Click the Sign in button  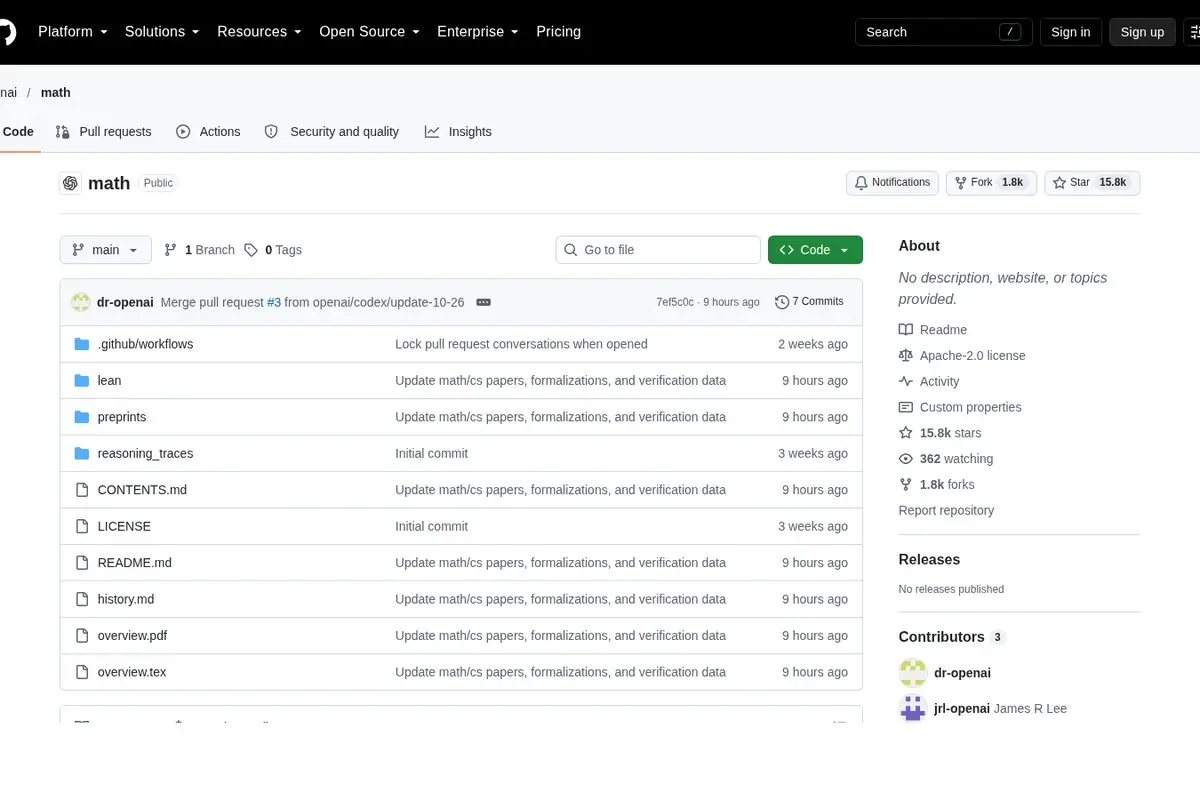(1071, 32)
